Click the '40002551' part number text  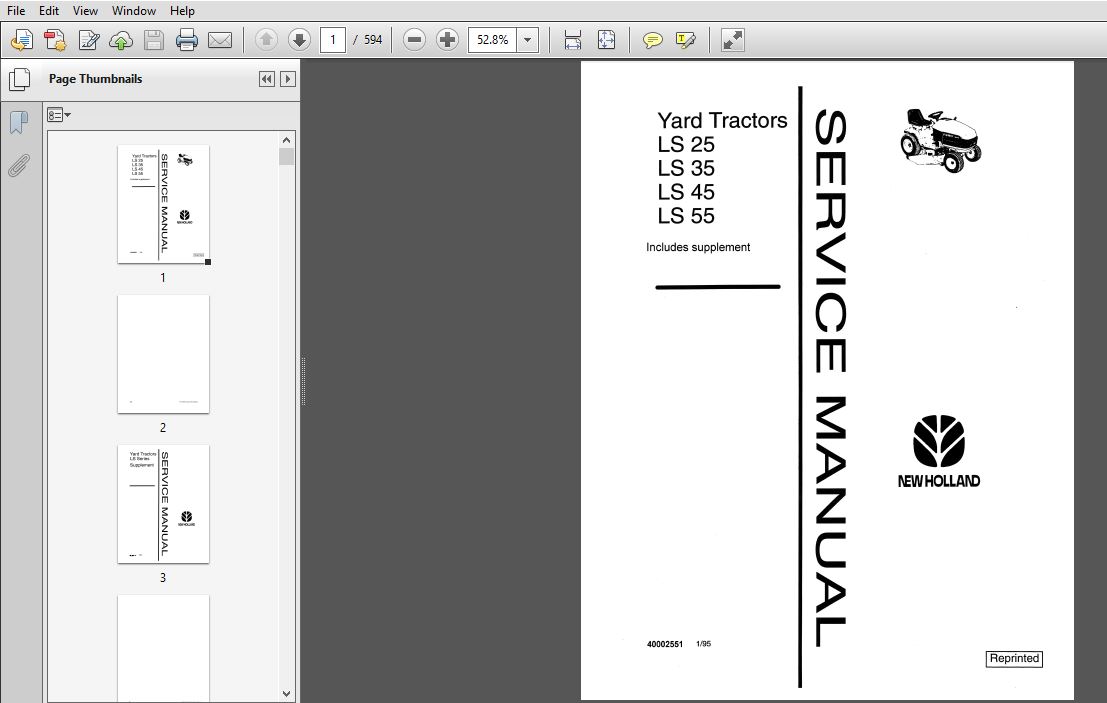[664, 644]
